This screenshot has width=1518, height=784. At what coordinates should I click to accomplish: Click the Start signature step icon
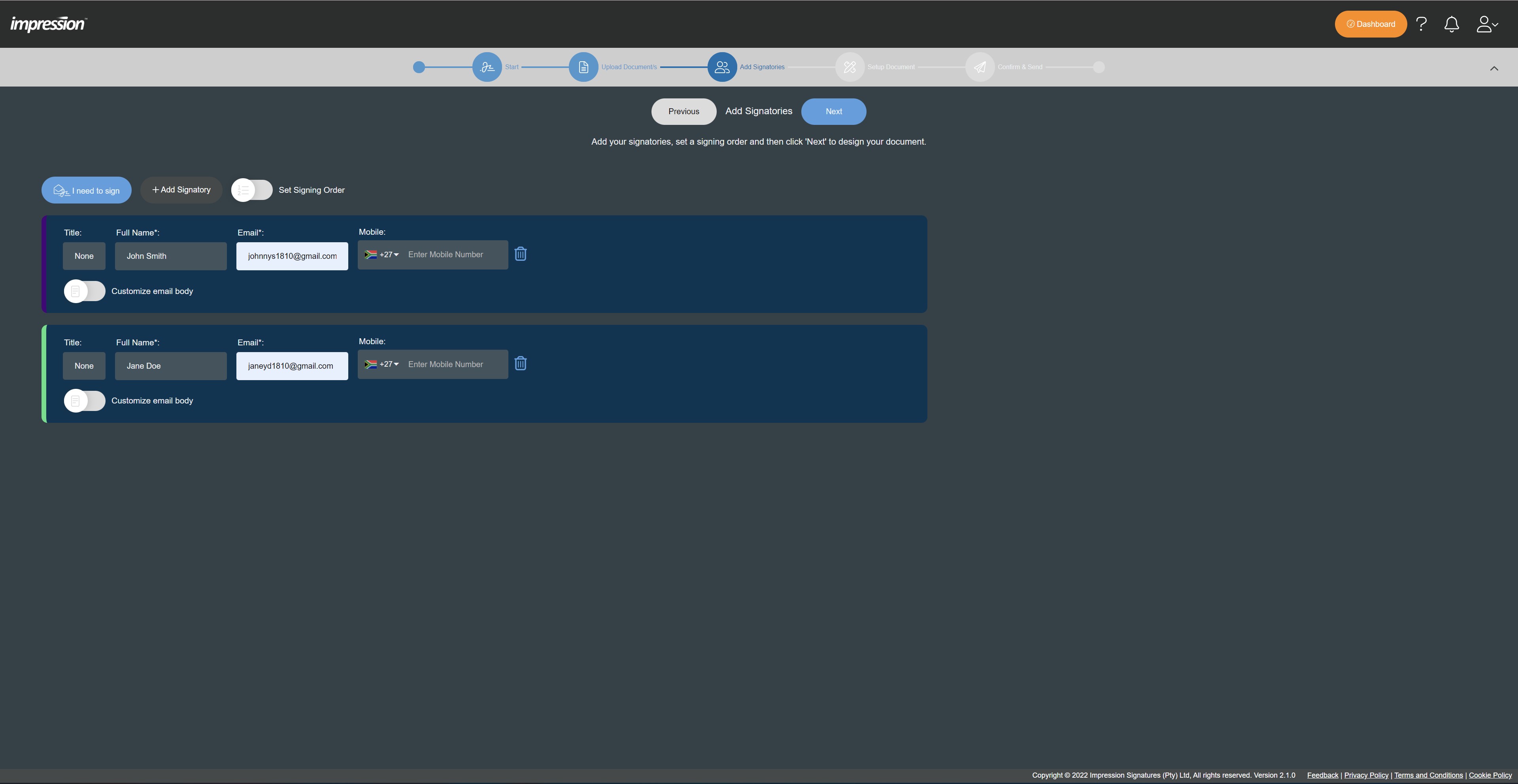pos(487,67)
